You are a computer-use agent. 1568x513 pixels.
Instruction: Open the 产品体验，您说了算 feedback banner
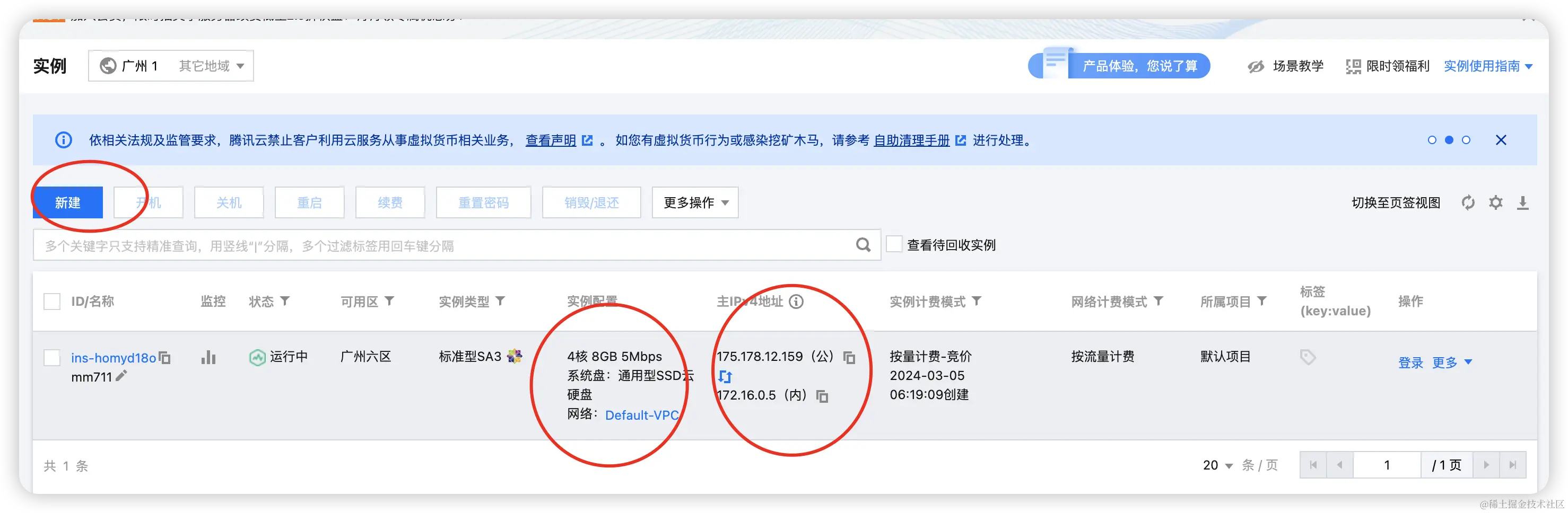(x=1119, y=65)
